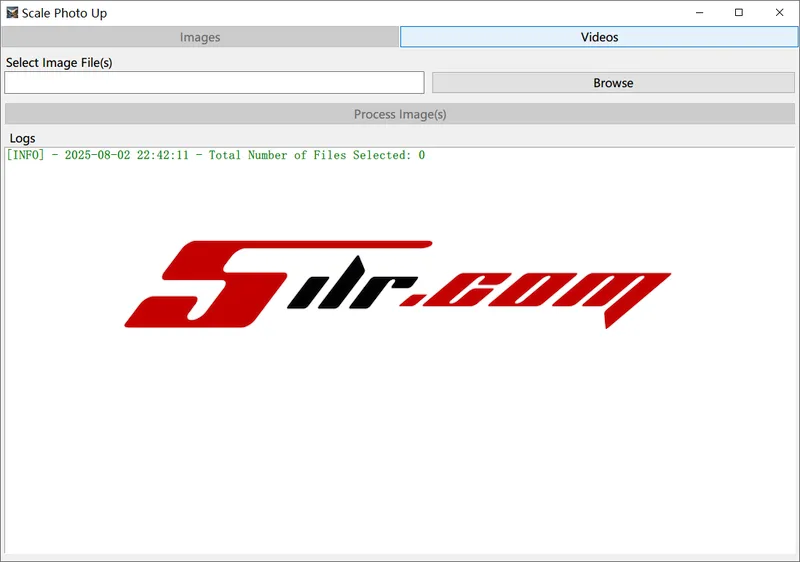The width and height of the screenshot is (800, 562).
Task: Click the Select Image File(s) path field
Action: pyautogui.click(x=214, y=83)
